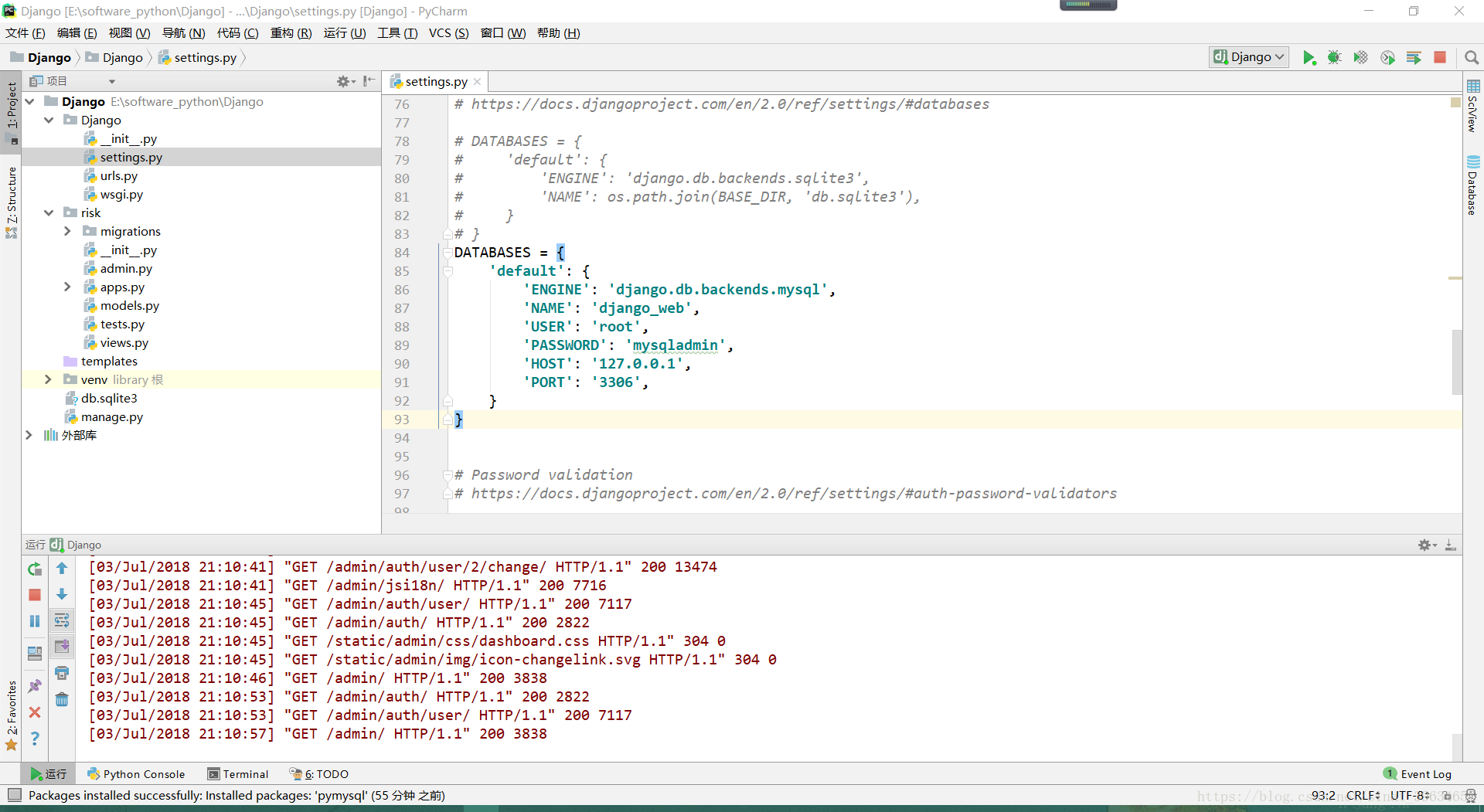Click the editor vertical scrollbar
The width and height of the screenshot is (1484, 812).
pyautogui.click(x=1457, y=362)
